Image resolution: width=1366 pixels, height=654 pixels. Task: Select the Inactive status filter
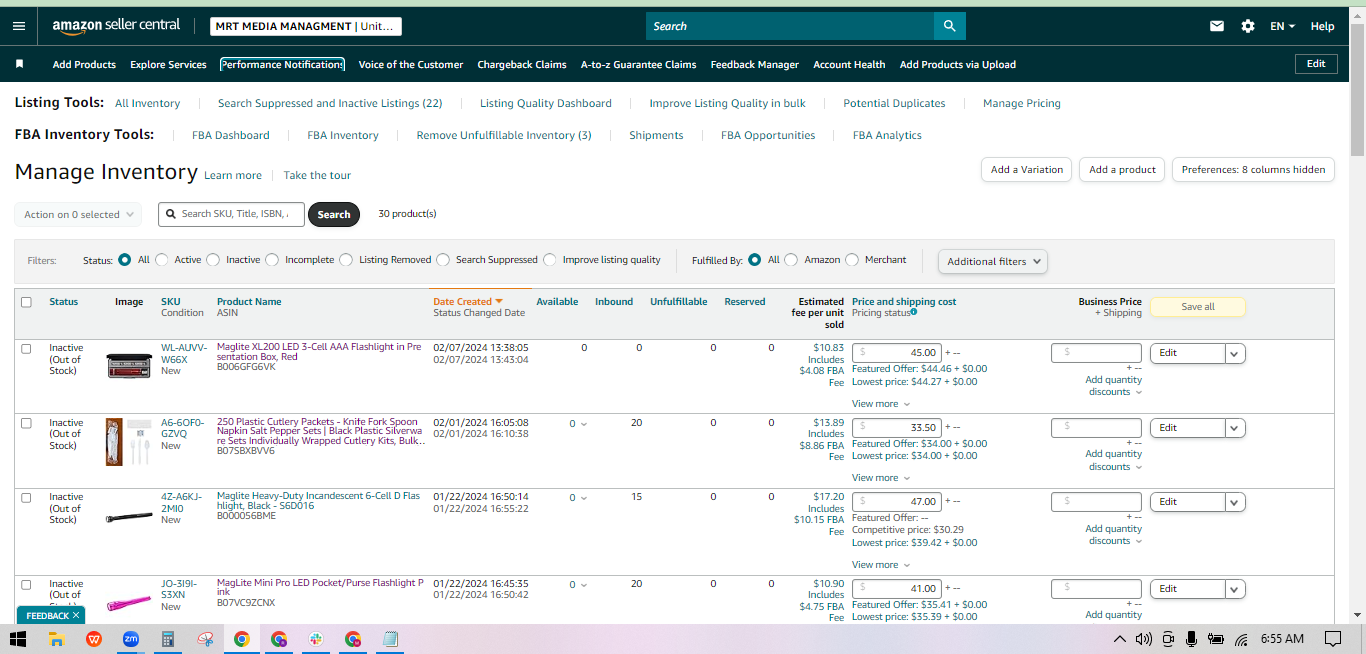point(213,260)
